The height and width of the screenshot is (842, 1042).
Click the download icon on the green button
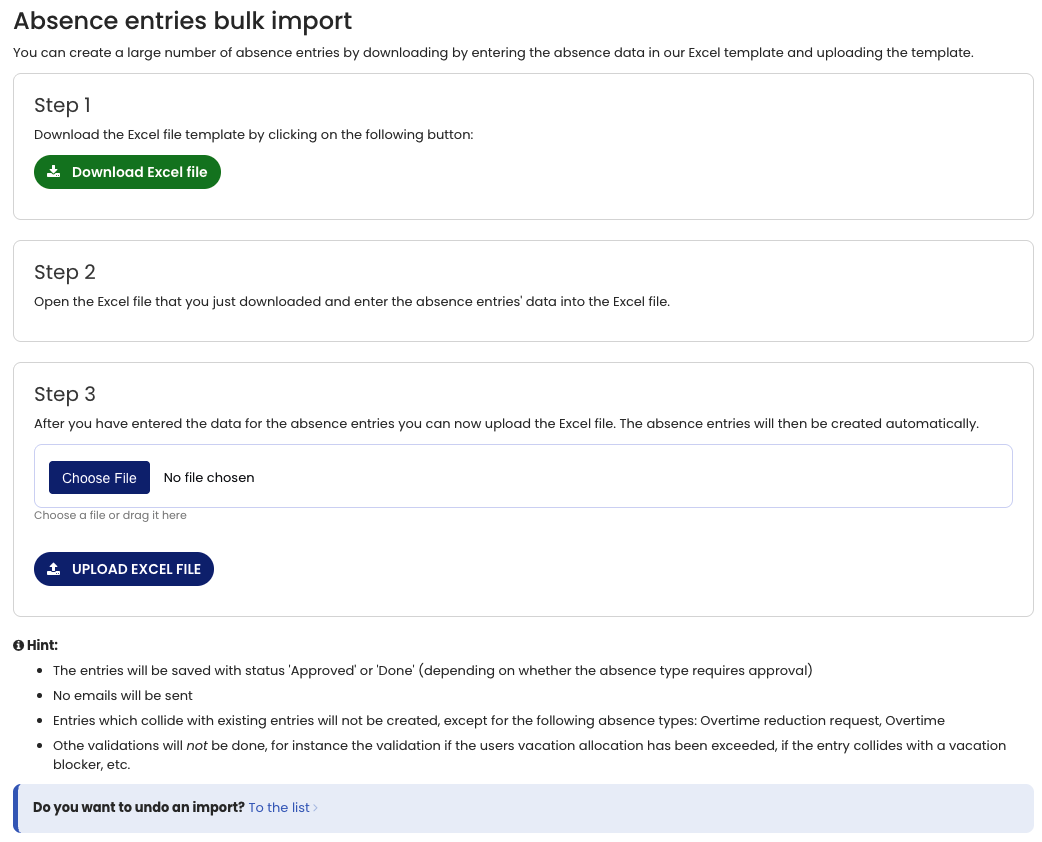coord(54,172)
